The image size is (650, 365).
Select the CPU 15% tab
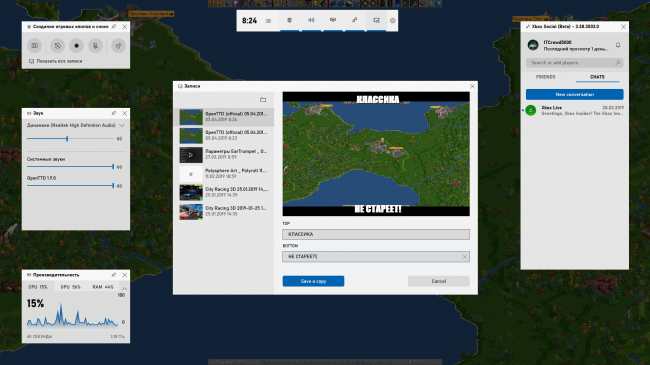pos(38,287)
